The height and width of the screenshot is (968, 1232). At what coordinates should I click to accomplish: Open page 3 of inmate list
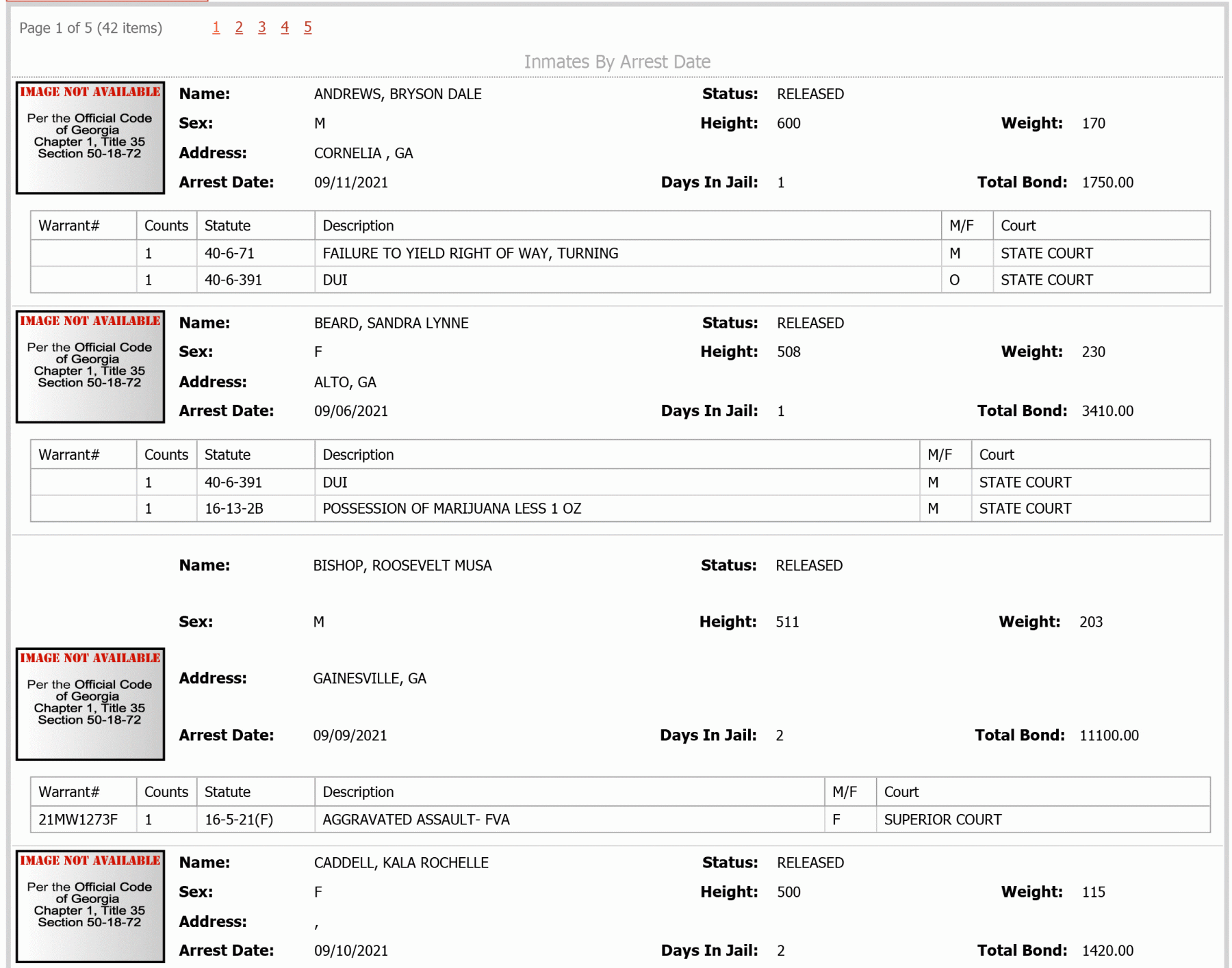262,27
